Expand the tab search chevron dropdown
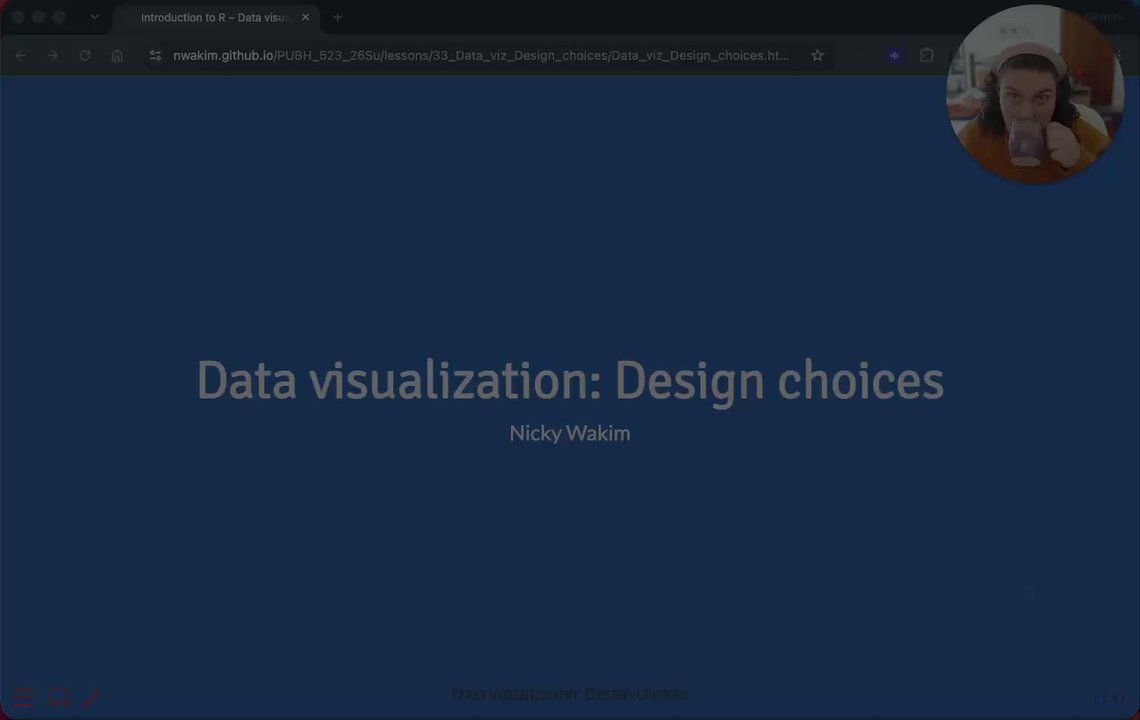This screenshot has height=720, width=1140. click(x=95, y=17)
